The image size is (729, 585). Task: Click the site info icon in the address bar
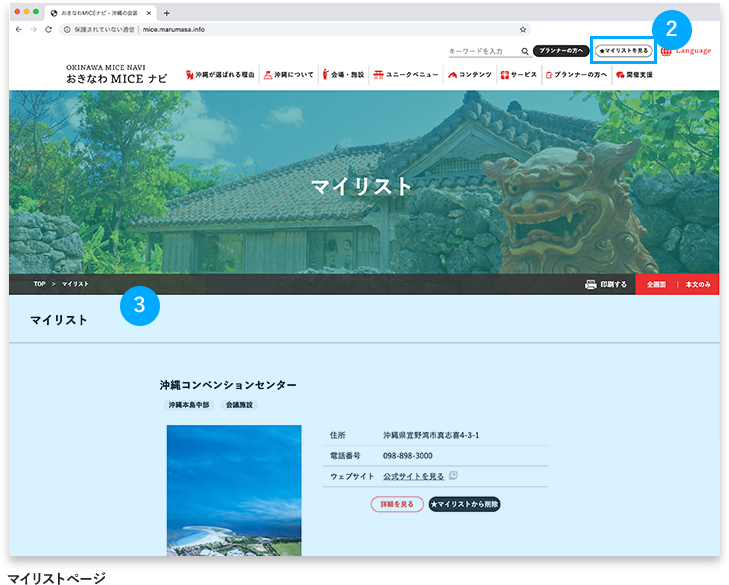tap(67, 29)
